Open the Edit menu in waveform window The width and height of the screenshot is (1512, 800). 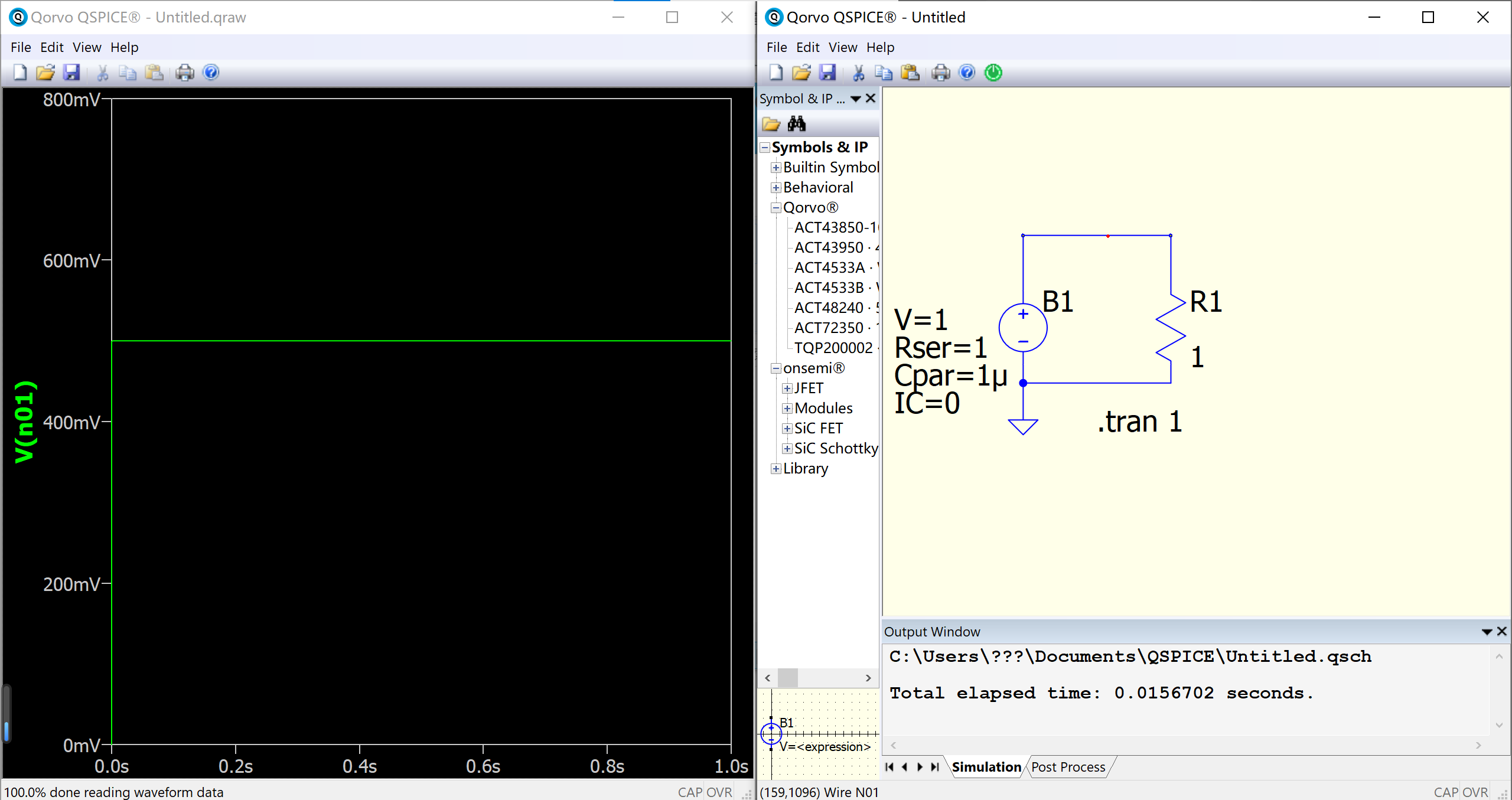(51, 47)
